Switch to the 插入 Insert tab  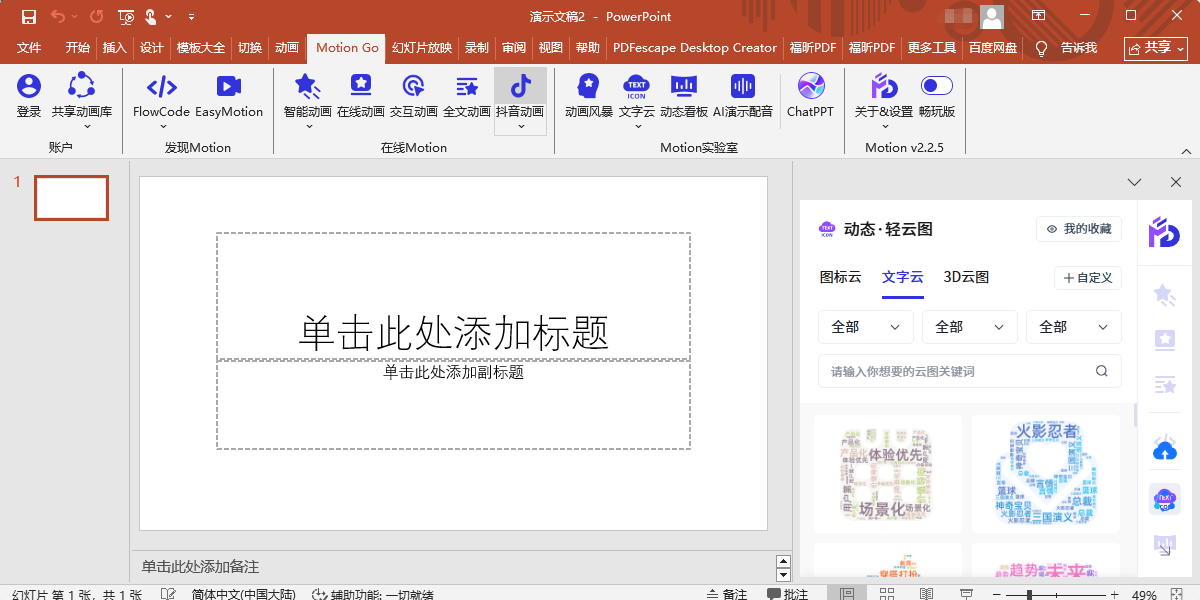point(115,47)
